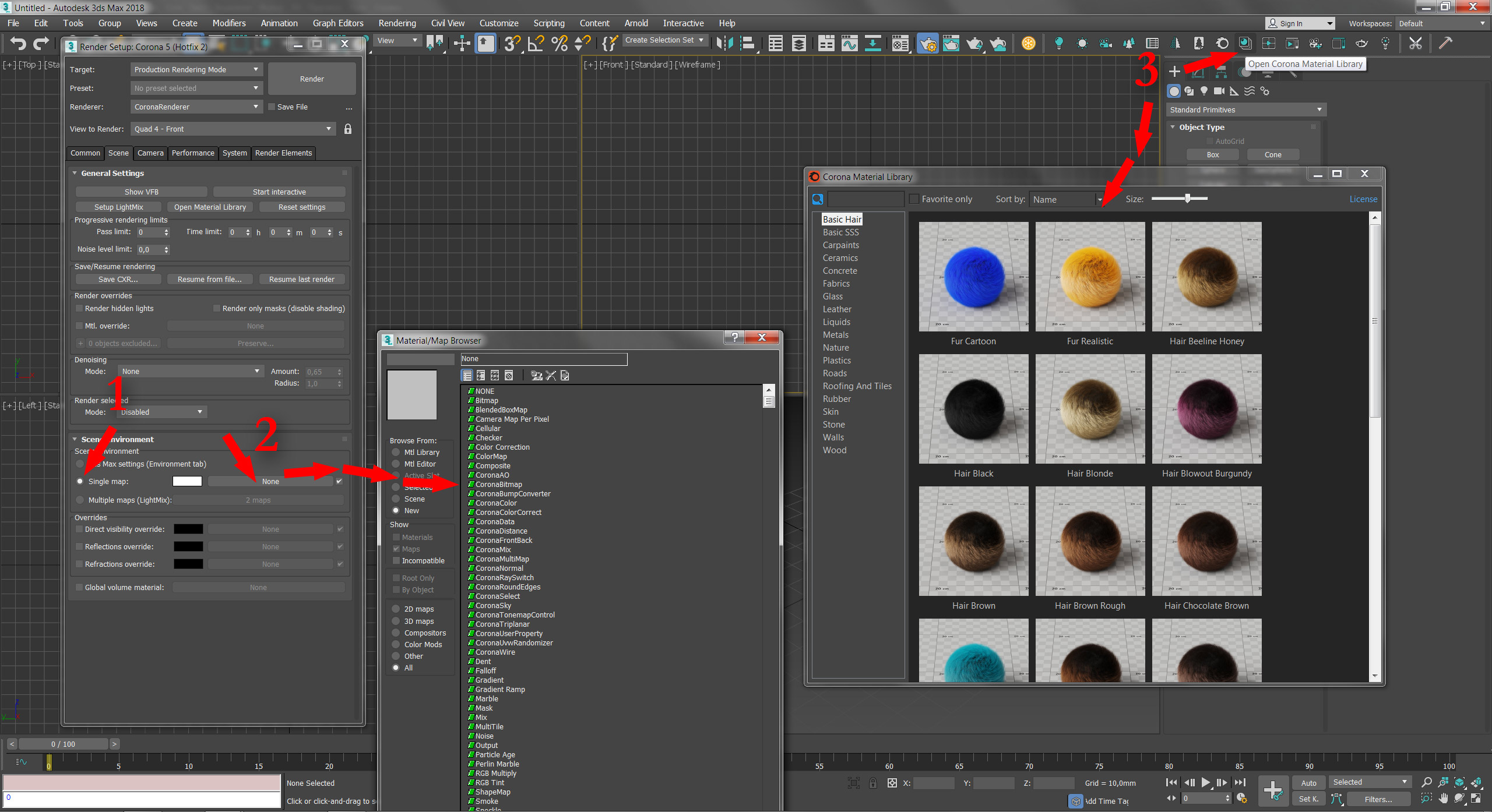Click Start interactive button
Image resolution: width=1492 pixels, height=812 pixels.
[279, 192]
